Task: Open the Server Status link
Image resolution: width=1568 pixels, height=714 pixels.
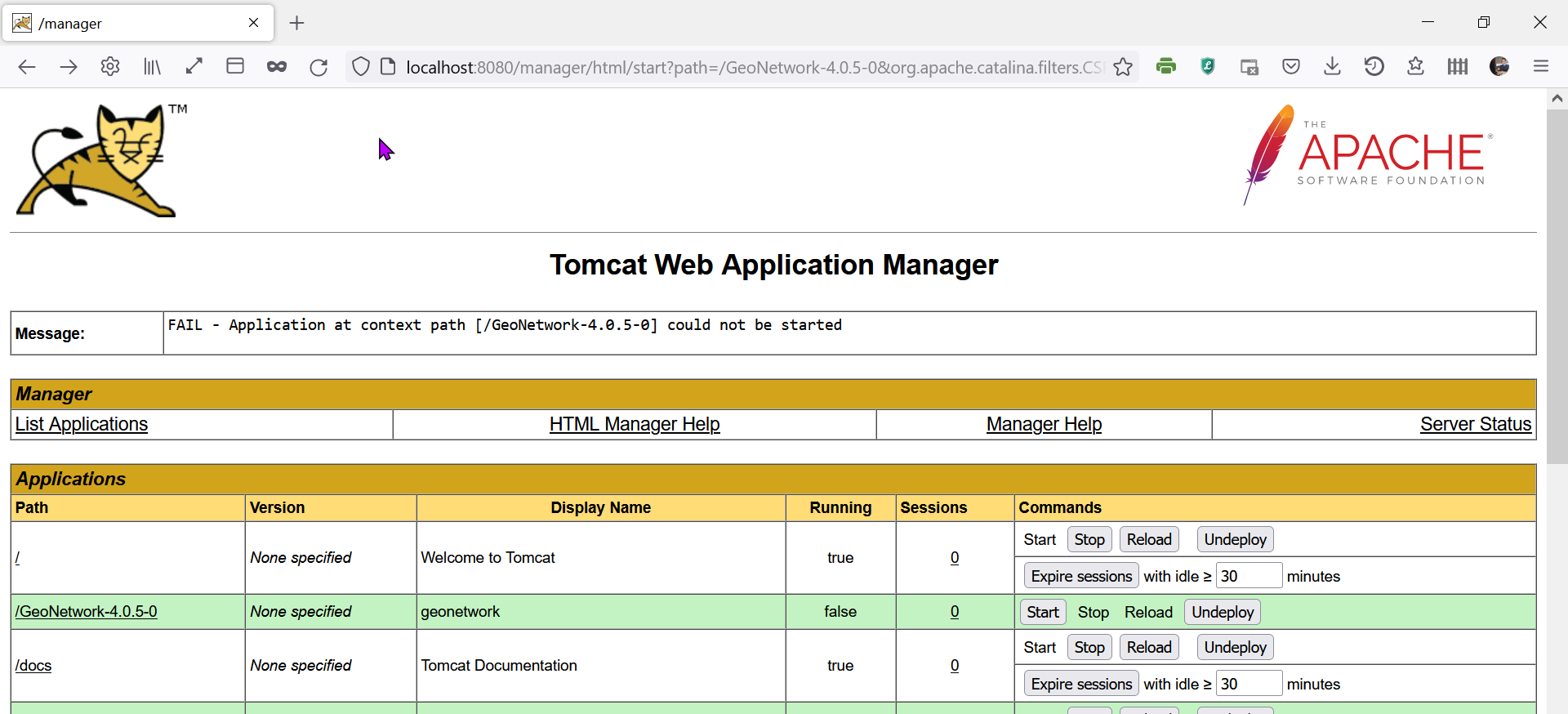Action: point(1476,425)
